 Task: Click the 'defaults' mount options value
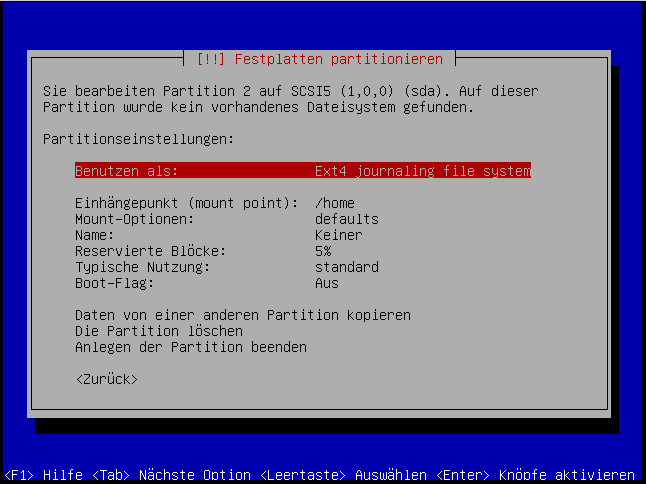[x=346, y=219]
